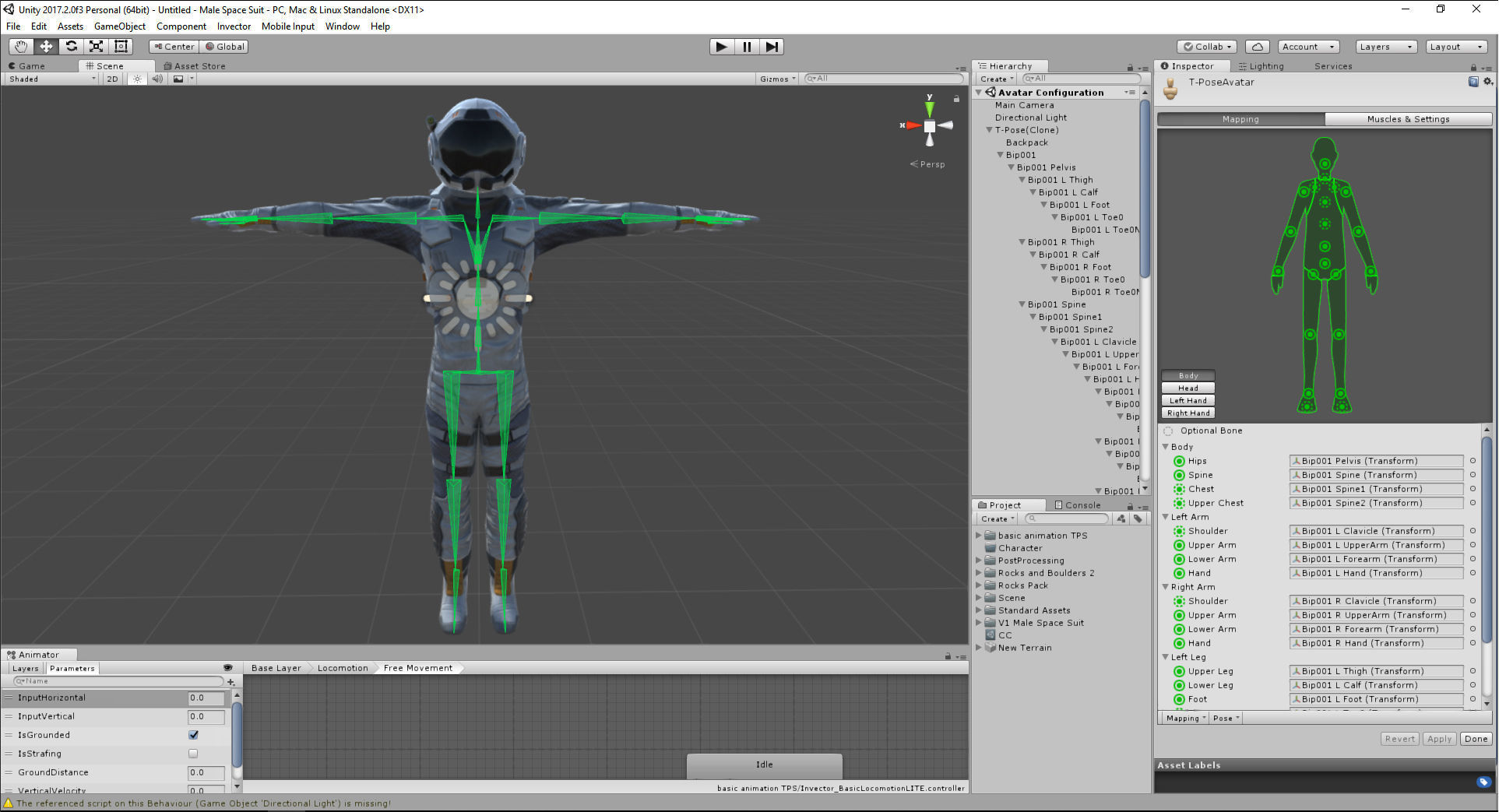
Task: Expand basic animation TPS folder
Action: point(979,536)
